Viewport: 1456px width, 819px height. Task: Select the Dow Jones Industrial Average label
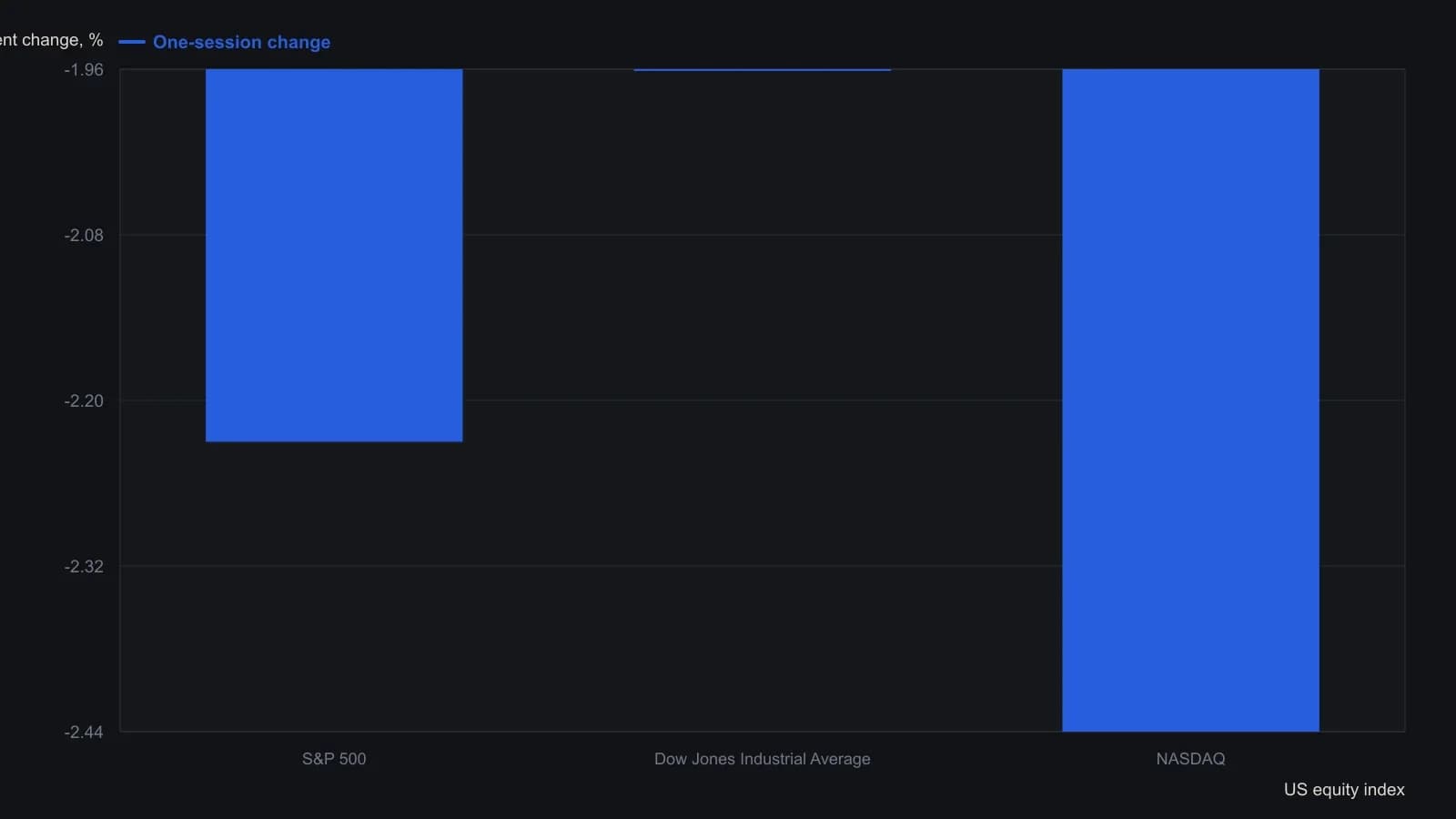click(x=763, y=759)
